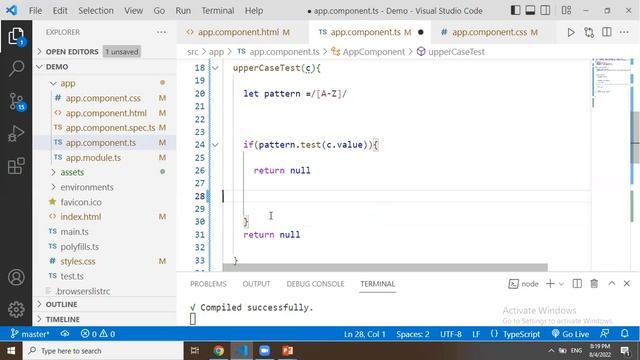Screen dimensions: 640x360
Task: Open the Run and Debug view
Action: [16, 133]
